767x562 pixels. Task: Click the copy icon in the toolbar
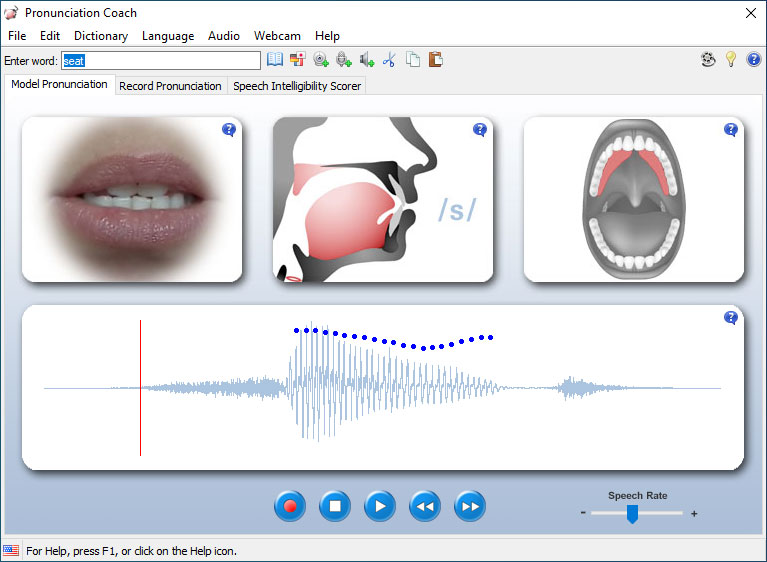(412, 60)
